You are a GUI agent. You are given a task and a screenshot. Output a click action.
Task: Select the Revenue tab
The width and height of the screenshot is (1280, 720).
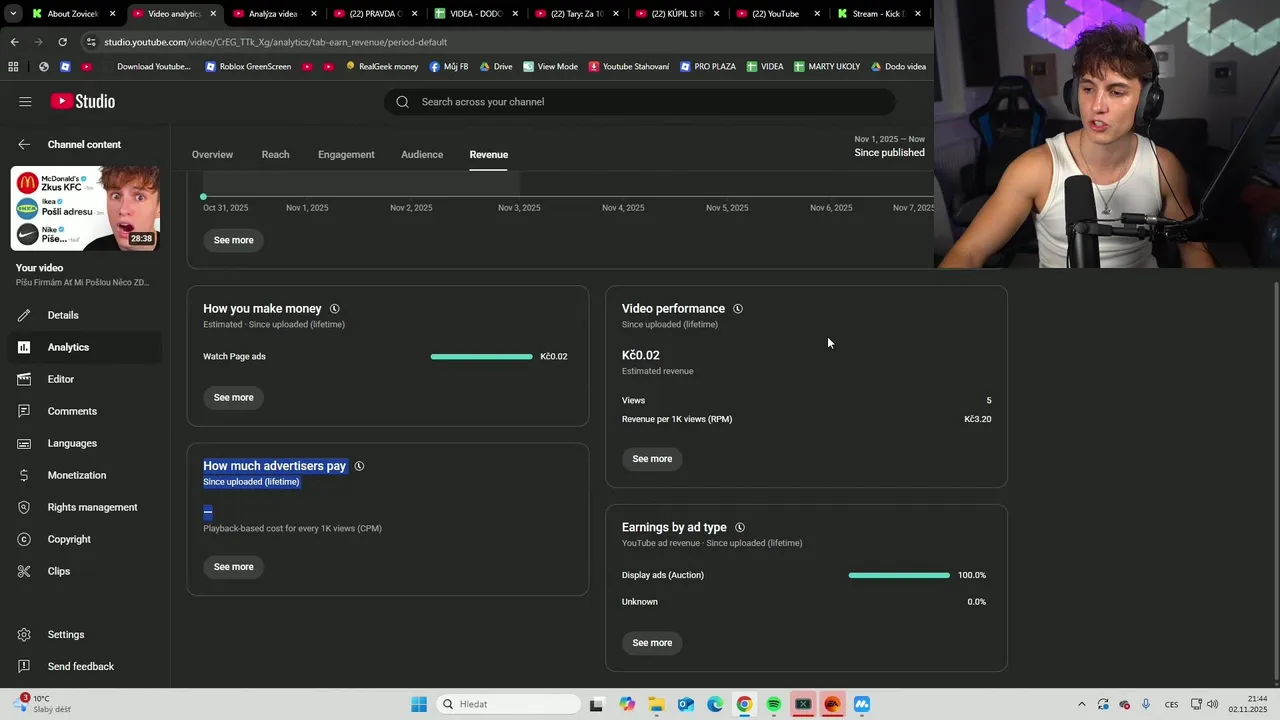(x=489, y=154)
